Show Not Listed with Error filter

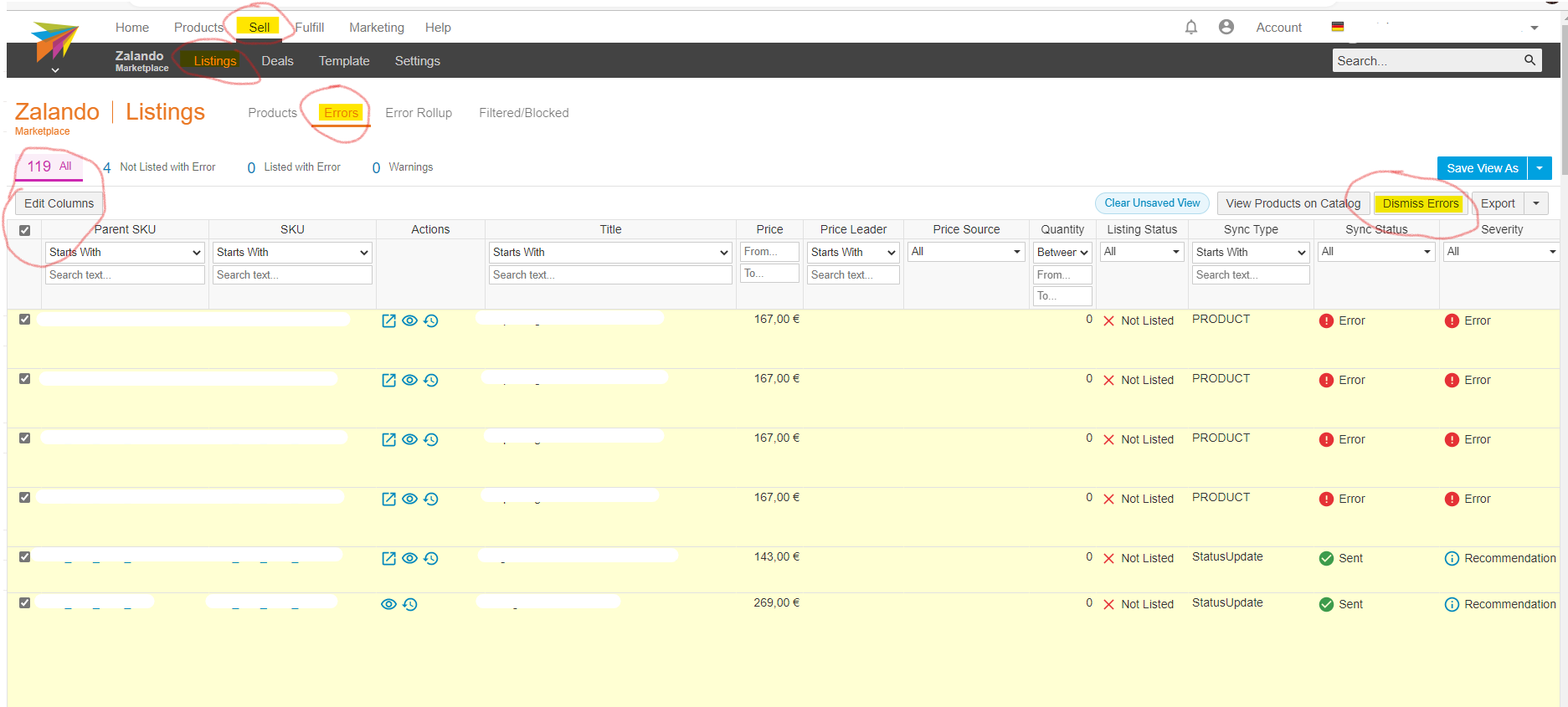(x=159, y=167)
